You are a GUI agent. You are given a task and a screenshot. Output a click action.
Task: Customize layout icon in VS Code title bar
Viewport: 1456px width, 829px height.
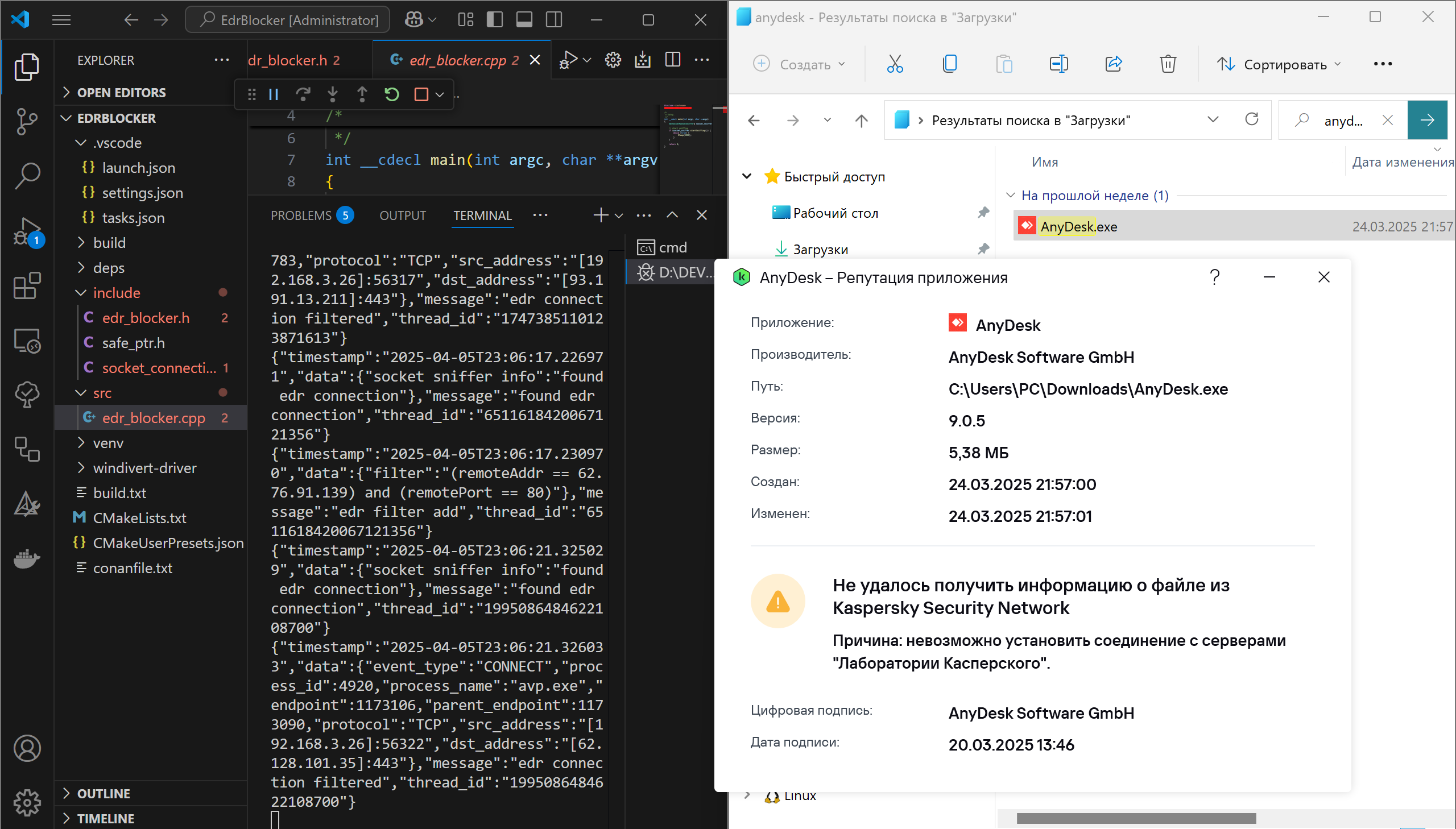(x=465, y=20)
